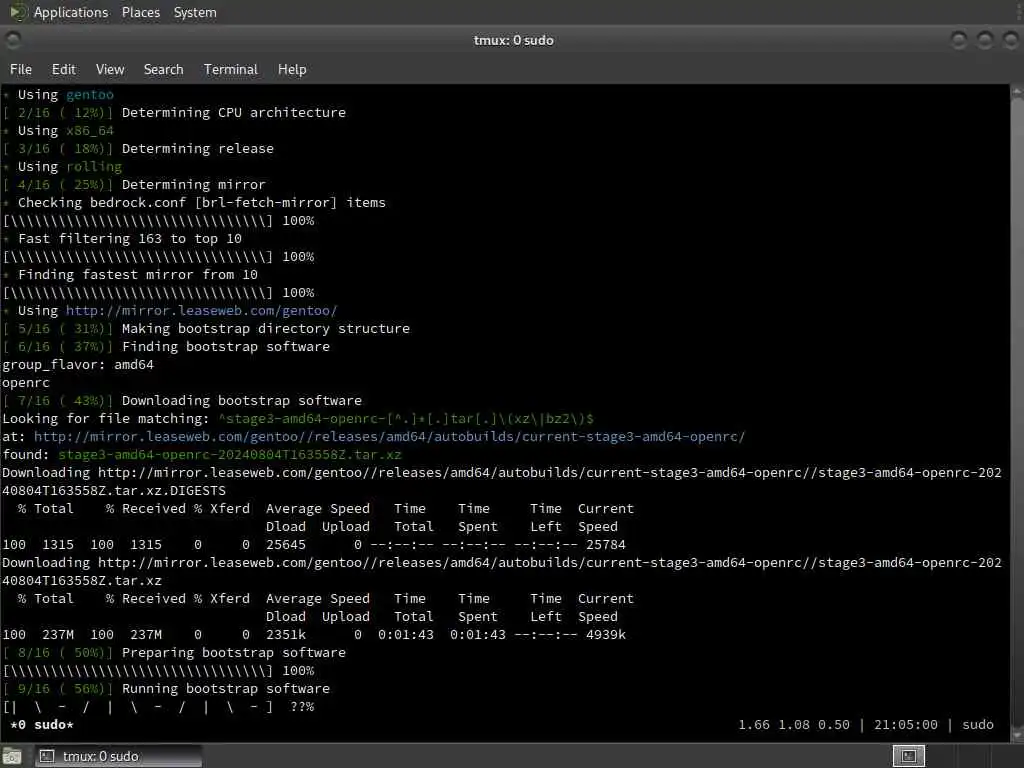1024x768 pixels.
Task: Click the 'sudo' hostname at tmux status right
Action: point(978,725)
